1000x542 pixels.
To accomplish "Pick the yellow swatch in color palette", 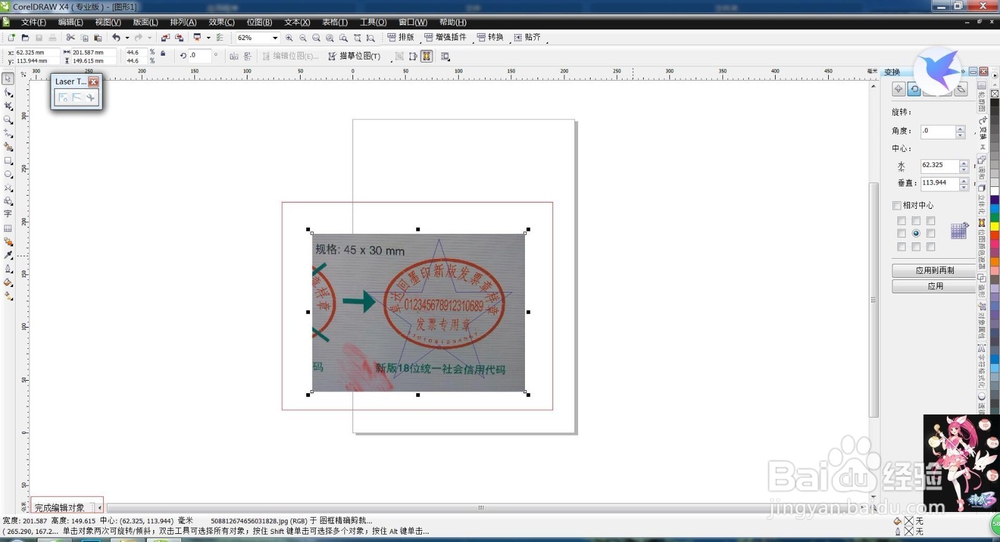I will coord(995,226).
